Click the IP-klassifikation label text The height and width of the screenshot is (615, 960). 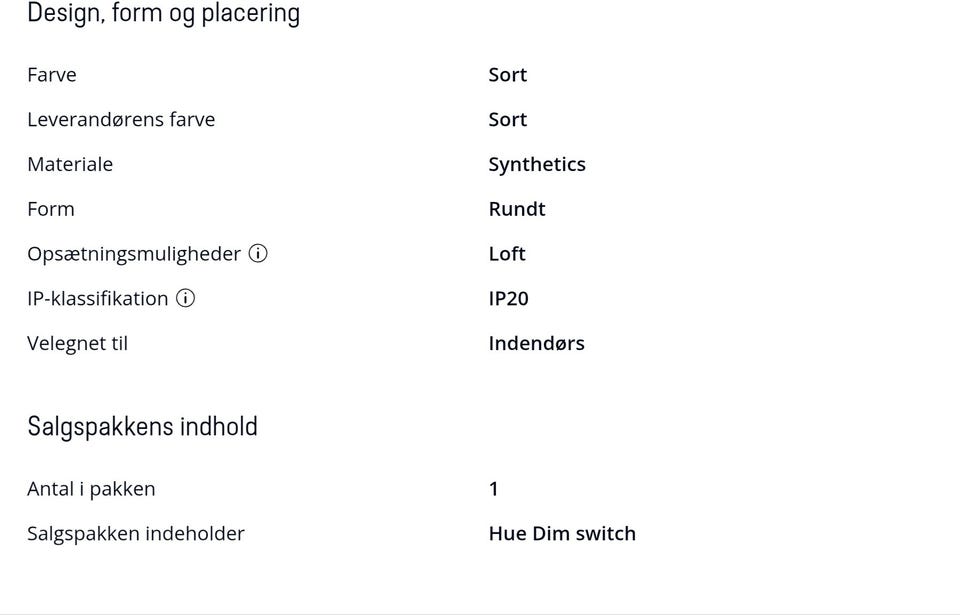(x=98, y=298)
